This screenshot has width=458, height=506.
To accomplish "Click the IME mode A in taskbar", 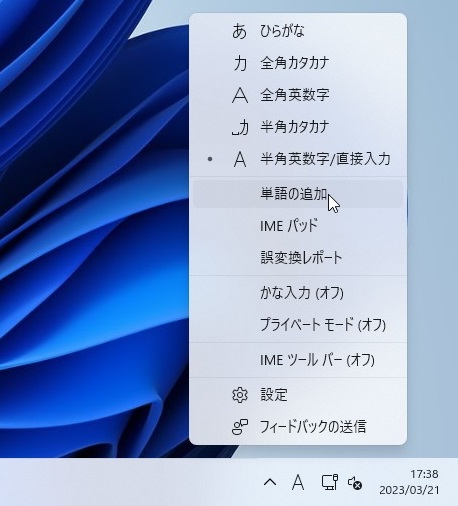I will coord(298,482).
